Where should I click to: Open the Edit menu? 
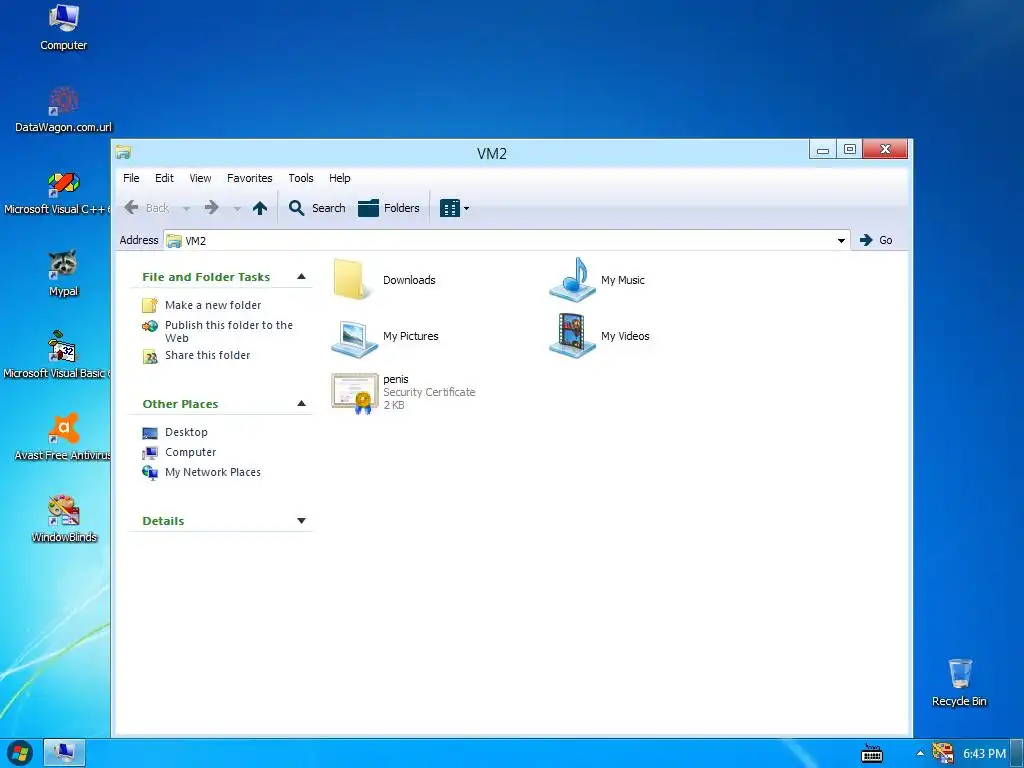(164, 178)
